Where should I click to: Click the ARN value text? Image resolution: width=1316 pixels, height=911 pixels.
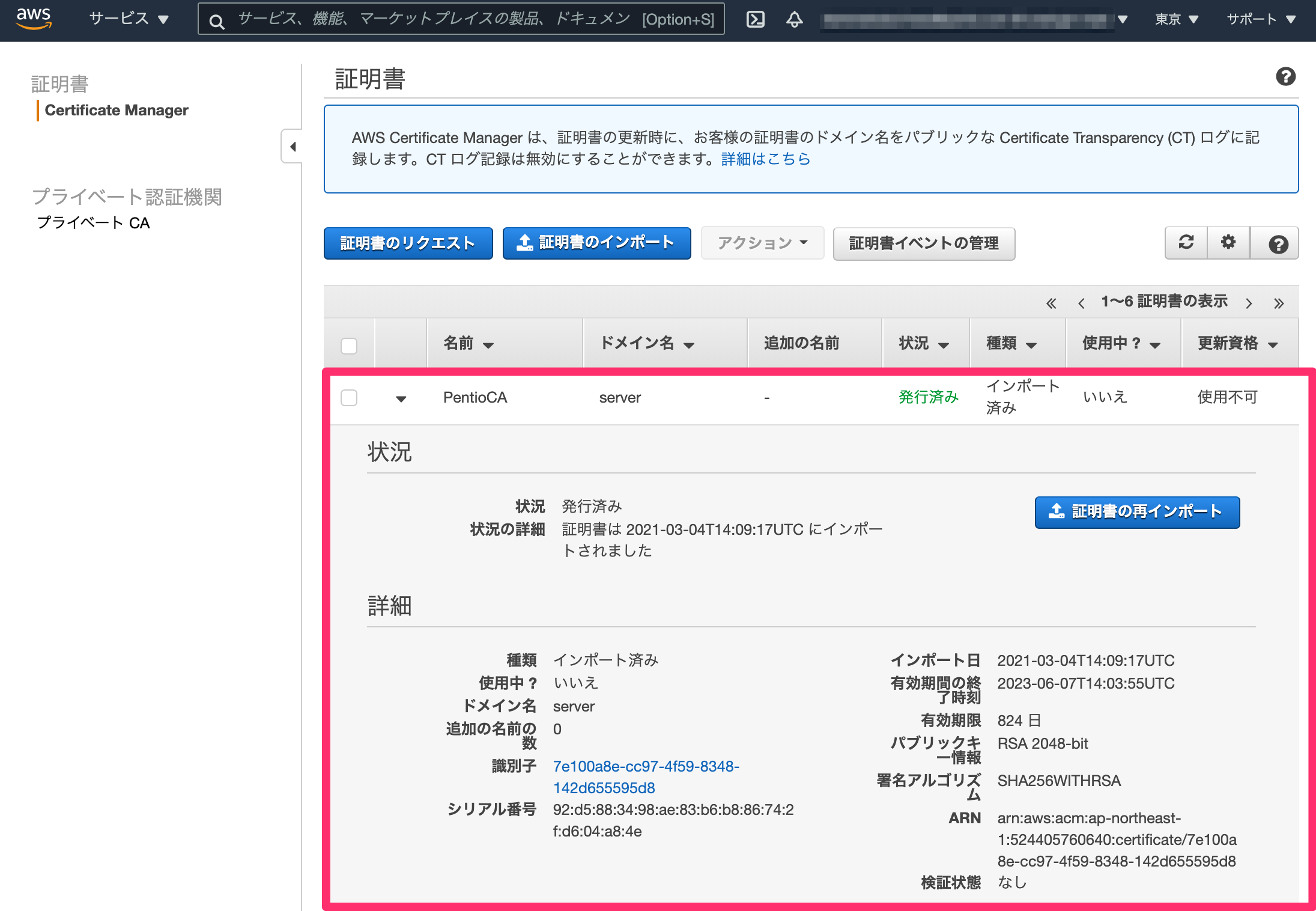(x=1117, y=840)
